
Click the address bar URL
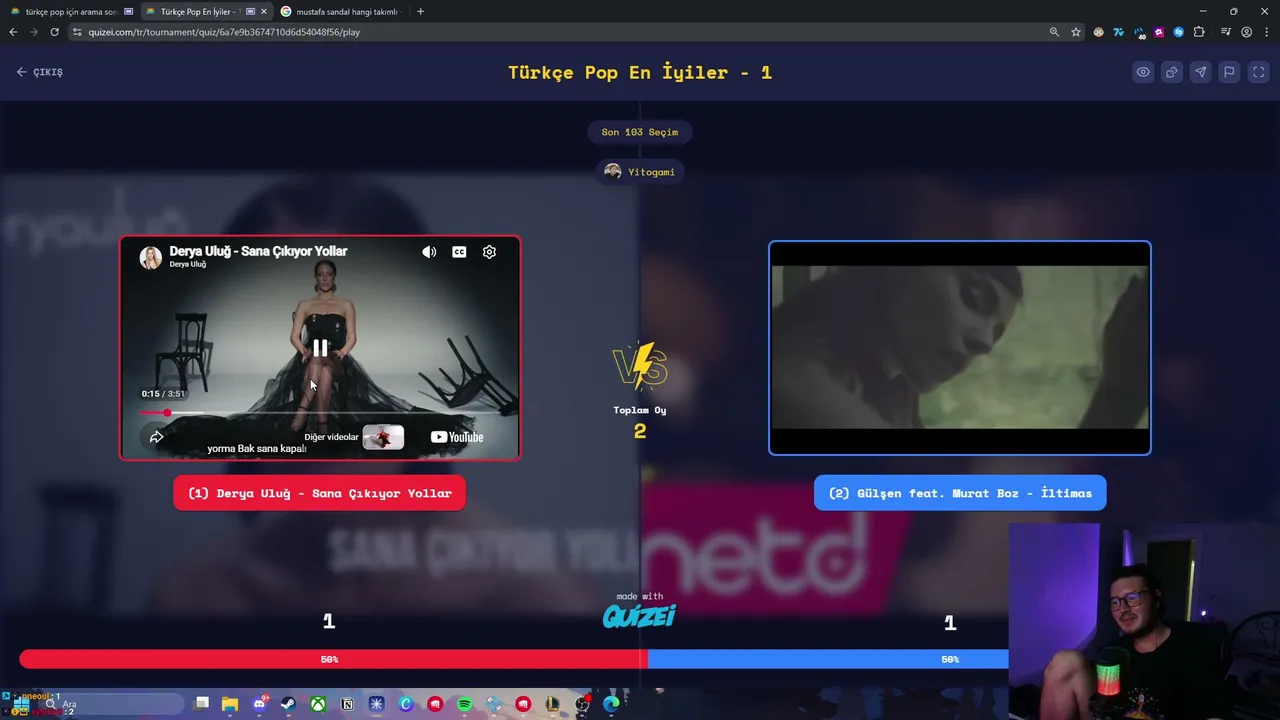(x=224, y=32)
